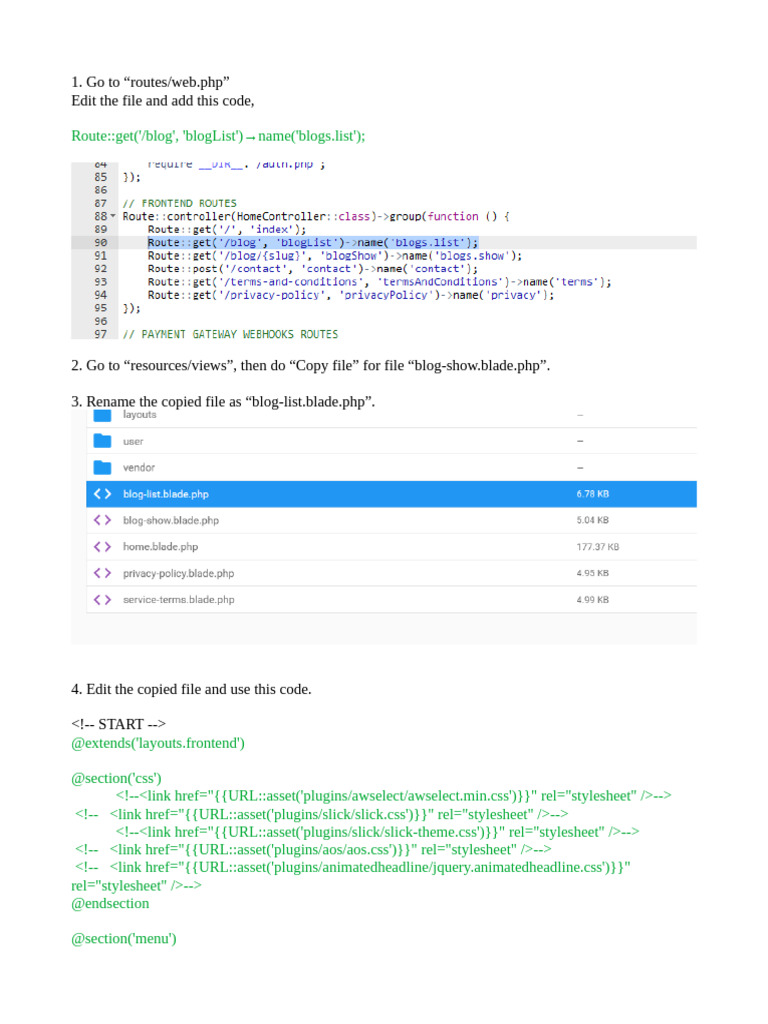Click the @section('menu') line

point(124,938)
